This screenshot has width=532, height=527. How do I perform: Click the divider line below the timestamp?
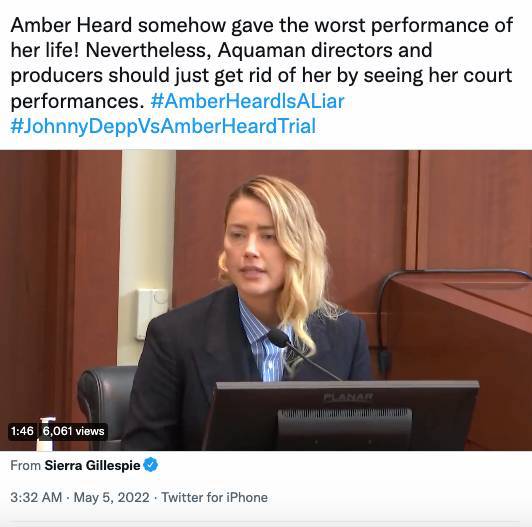[266, 523]
